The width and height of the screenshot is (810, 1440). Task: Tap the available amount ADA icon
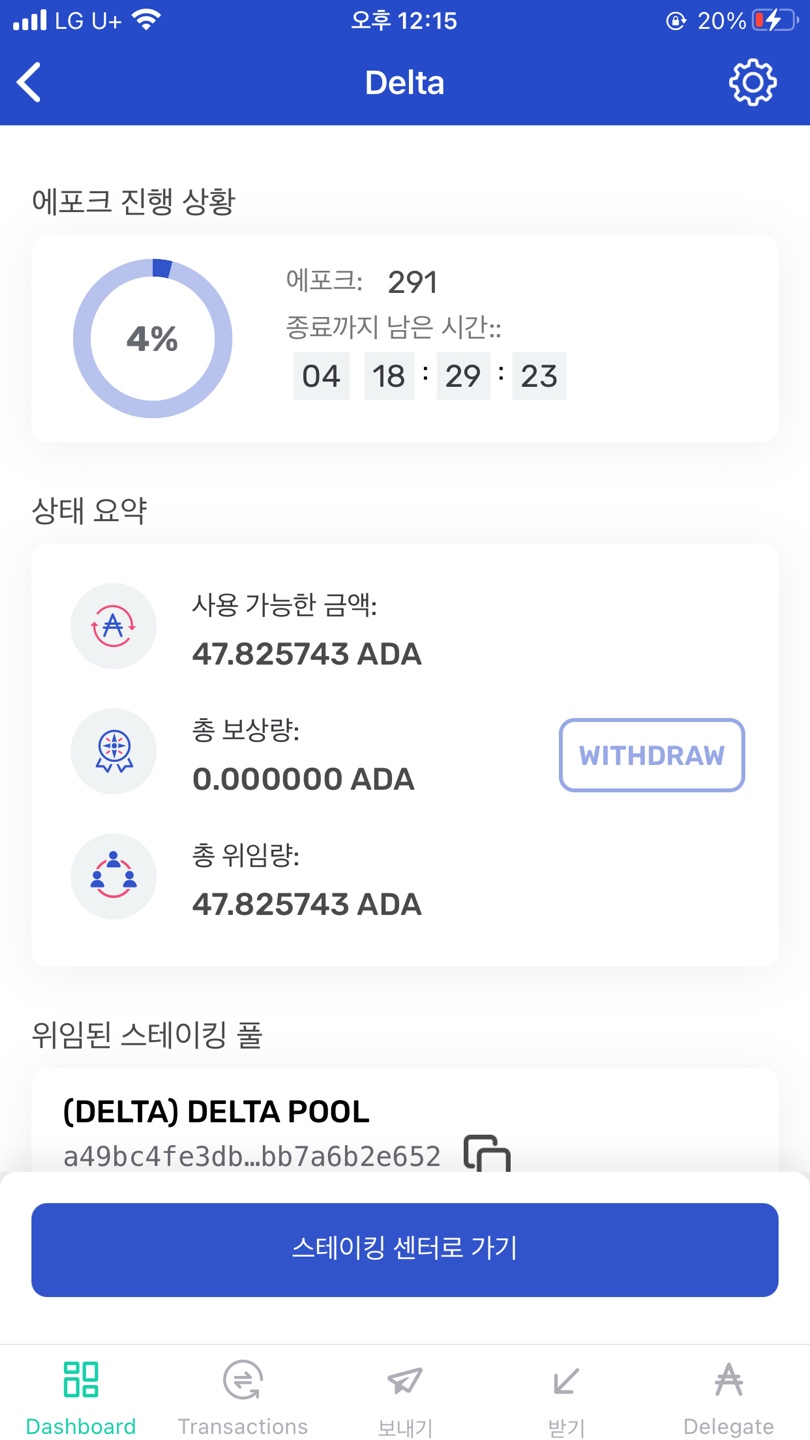[x=113, y=626]
